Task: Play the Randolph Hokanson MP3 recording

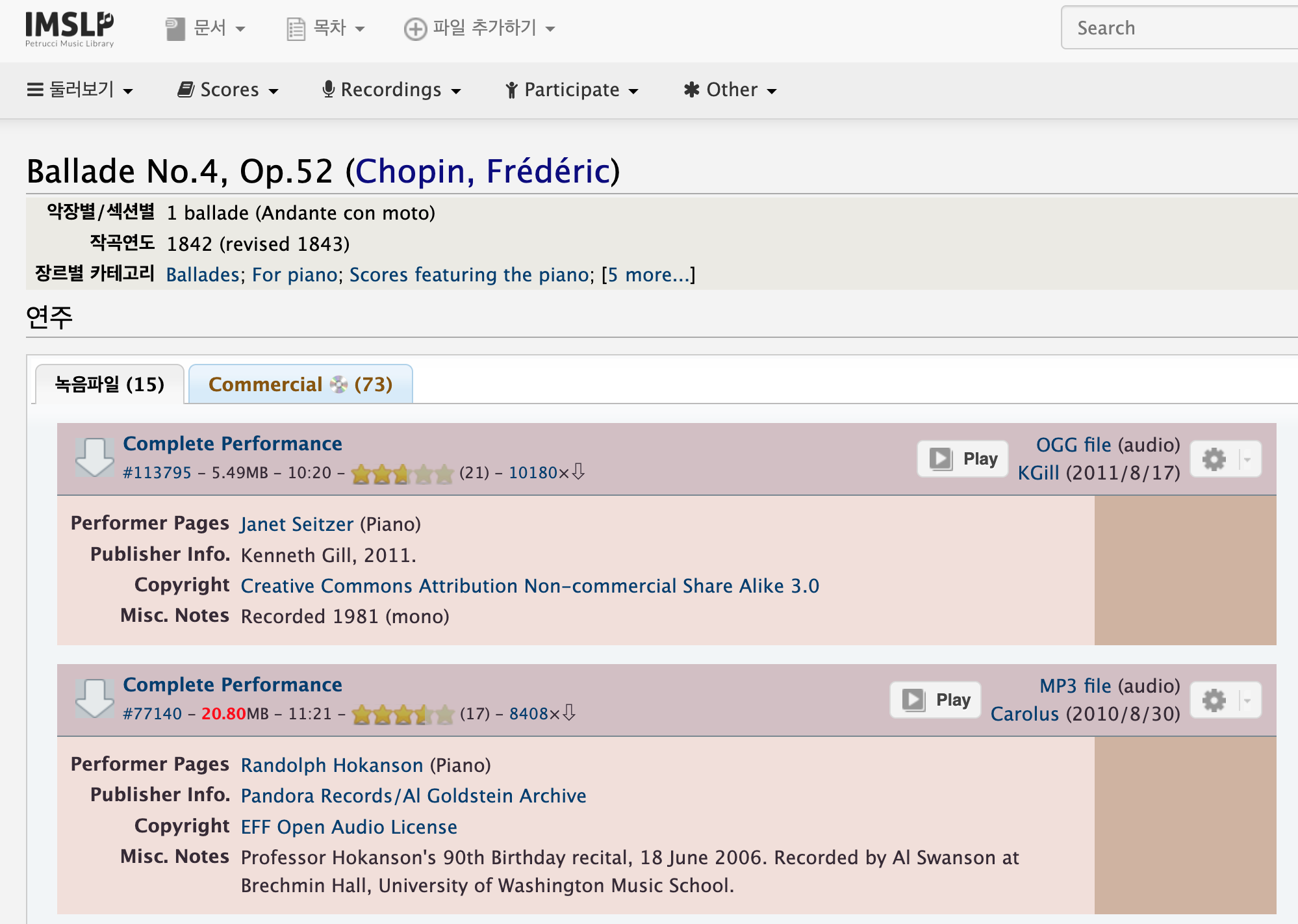Action: [935, 700]
